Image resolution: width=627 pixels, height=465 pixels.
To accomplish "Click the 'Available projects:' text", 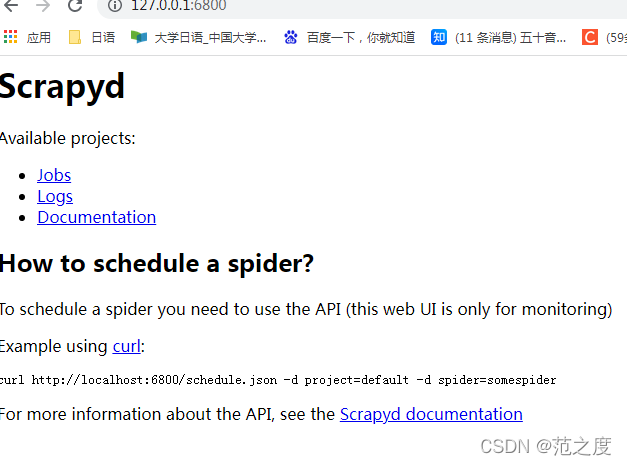I will pos(68,138).
